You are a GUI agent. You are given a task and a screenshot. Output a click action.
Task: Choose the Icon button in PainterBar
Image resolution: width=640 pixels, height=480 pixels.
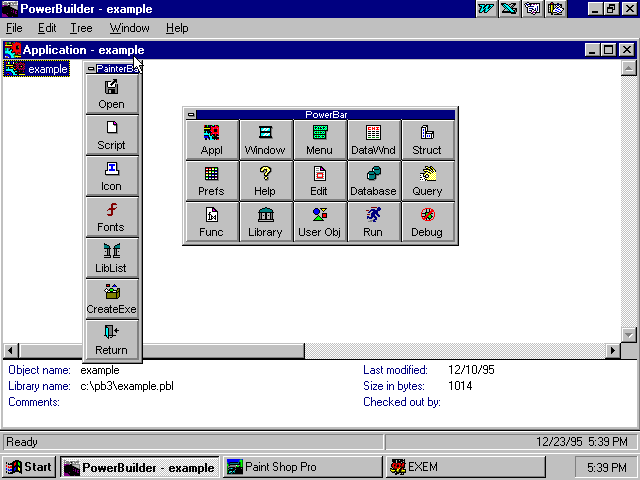coord(112,176)
